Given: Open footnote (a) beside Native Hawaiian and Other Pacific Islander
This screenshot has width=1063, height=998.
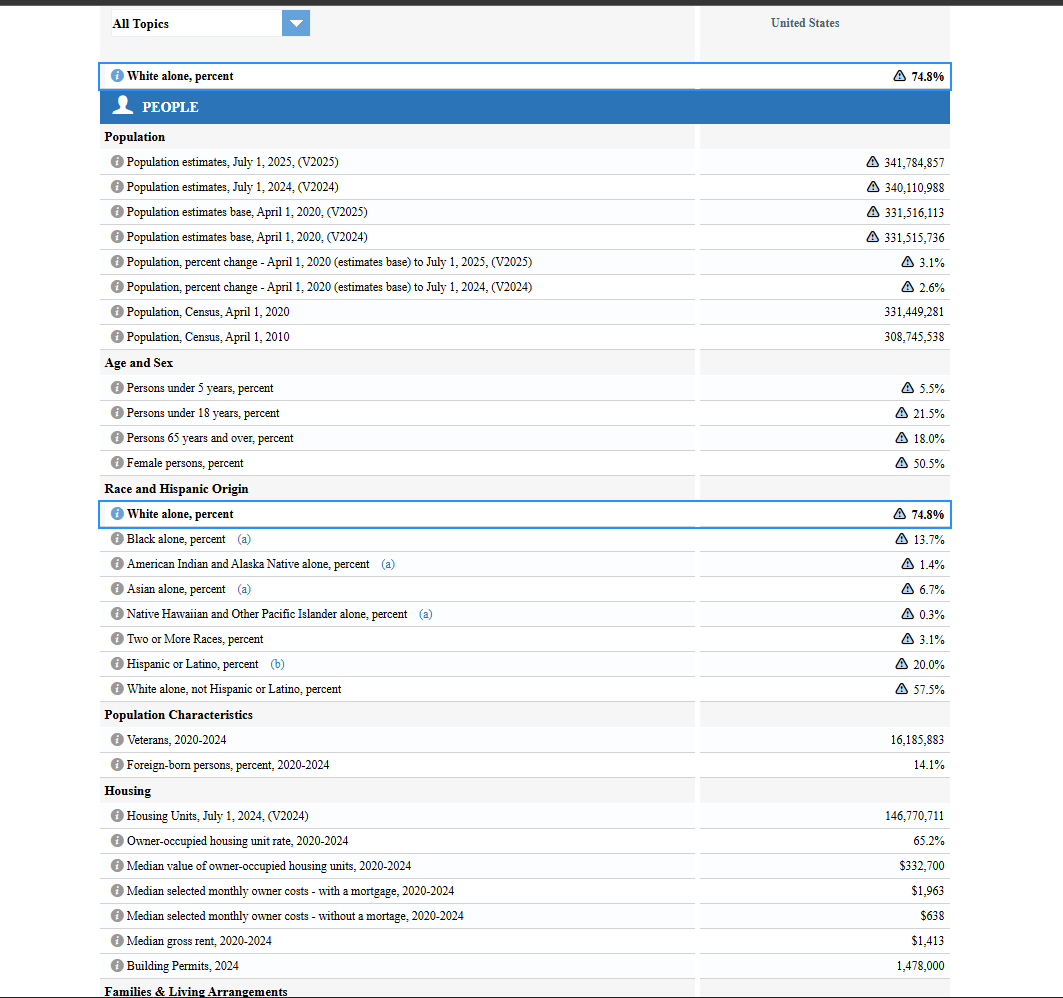Looking at the screenshot, I should (x=426, y=614).
